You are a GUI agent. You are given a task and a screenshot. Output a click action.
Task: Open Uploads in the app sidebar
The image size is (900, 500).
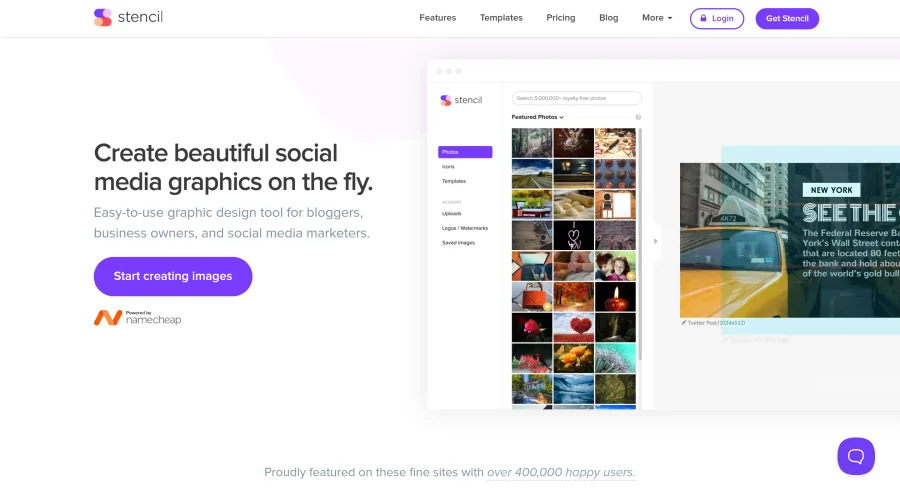coord(452,214)
